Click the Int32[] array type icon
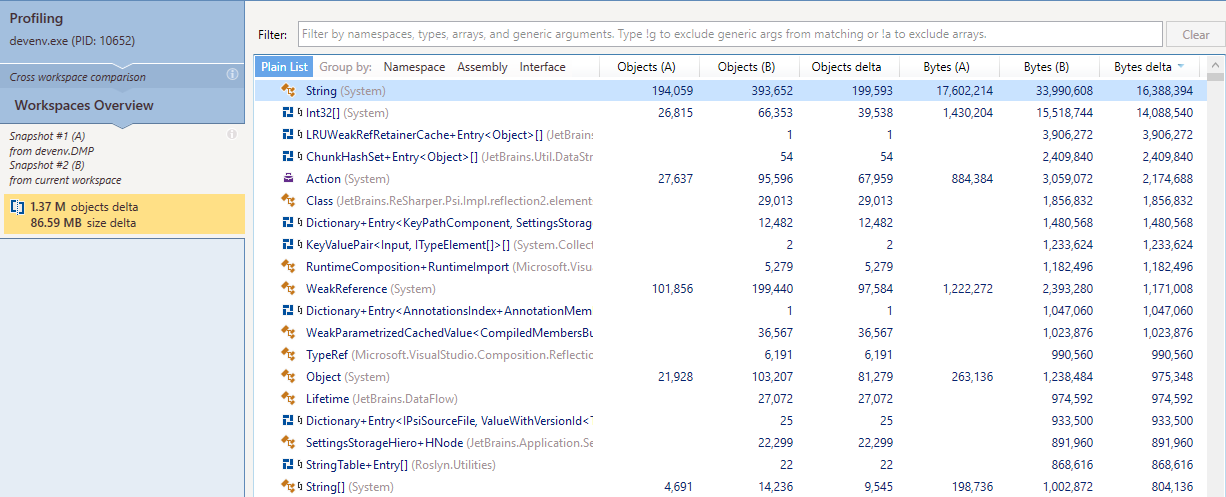 (x=290, y=113)
